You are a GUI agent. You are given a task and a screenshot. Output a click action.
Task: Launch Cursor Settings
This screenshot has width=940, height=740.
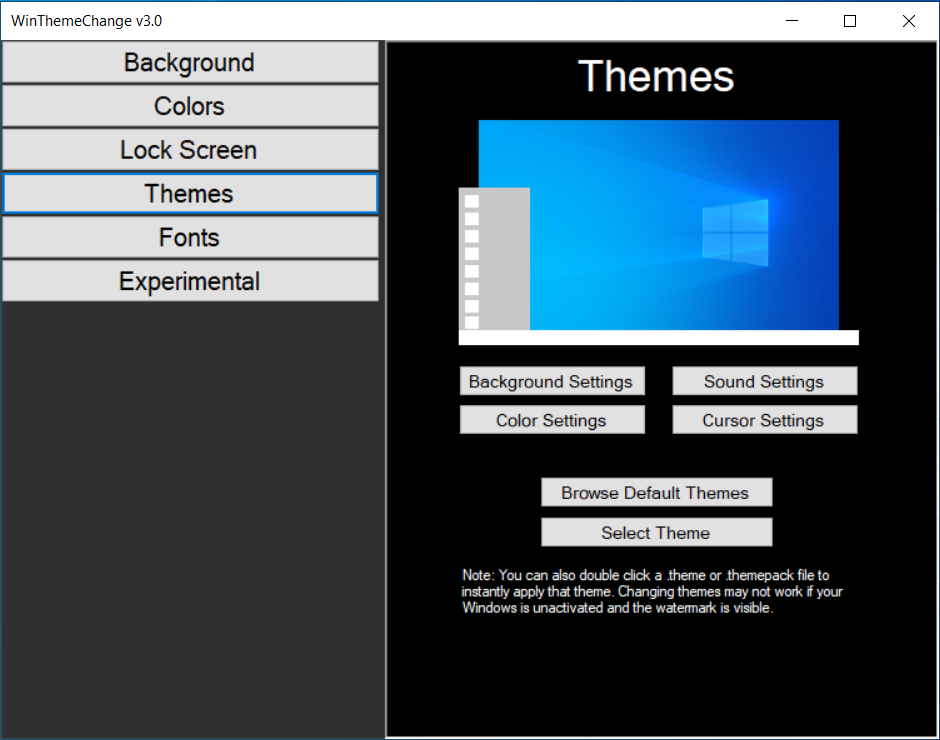(764, 420)
